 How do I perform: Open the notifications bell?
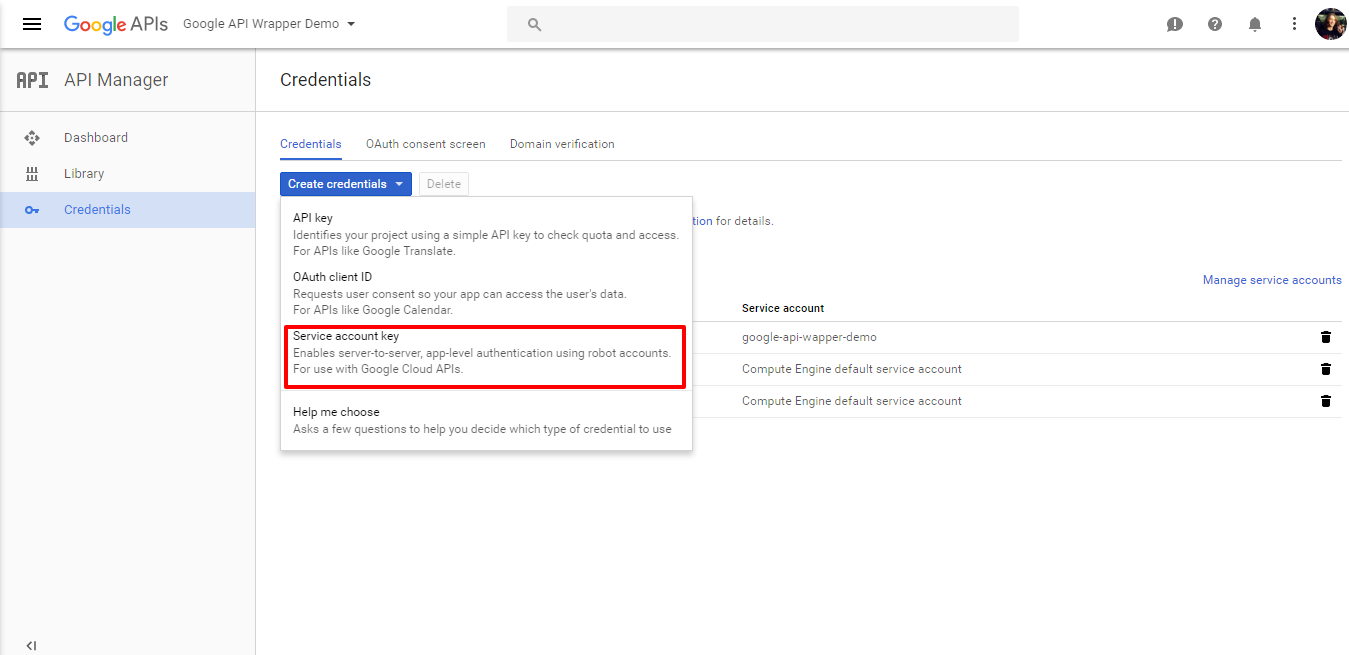pos(1255,24)
